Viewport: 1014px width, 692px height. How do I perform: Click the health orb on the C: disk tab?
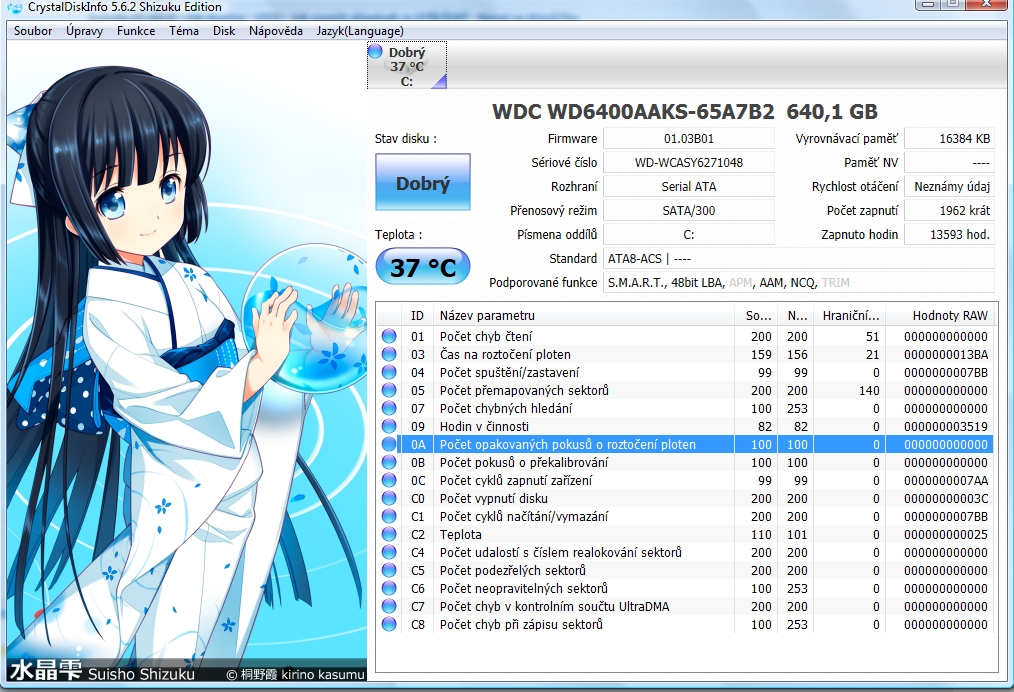click(x=375, y=50)
